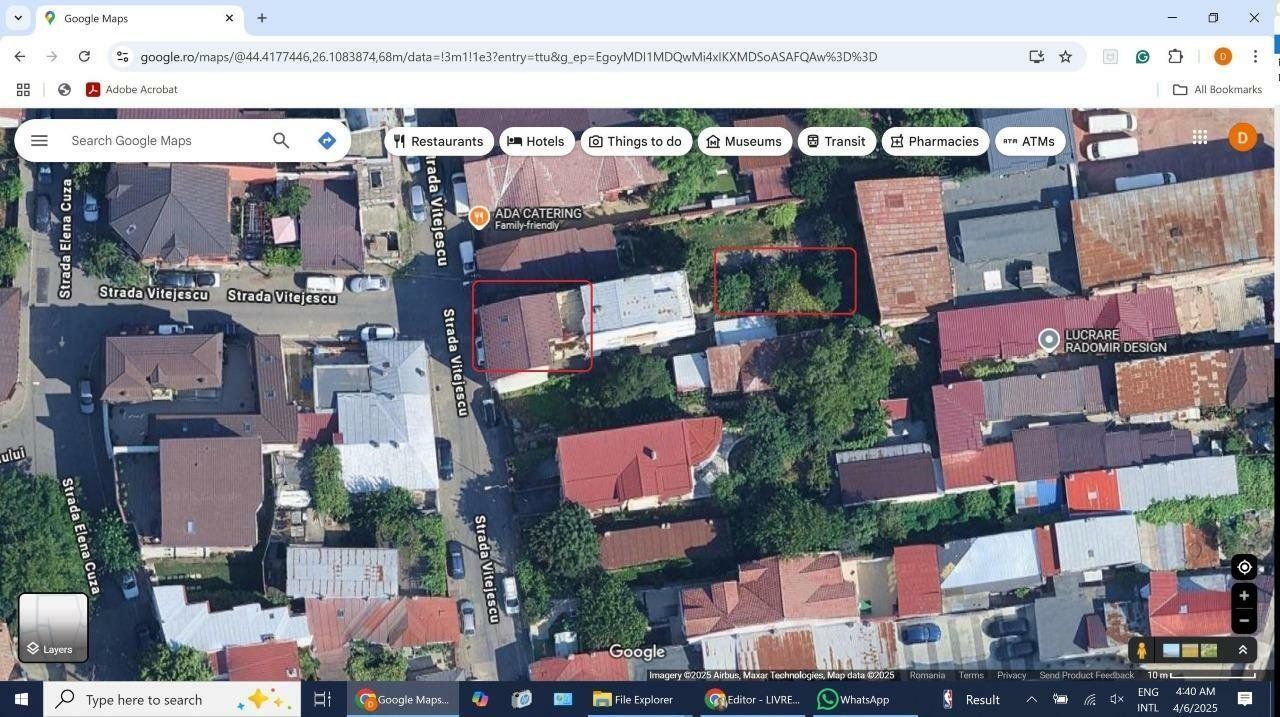This screenshot has height=717, width=1280.
Task: Click the LUCRARE RADOMIR DESIGN marker
Action: click(1047, 339)
